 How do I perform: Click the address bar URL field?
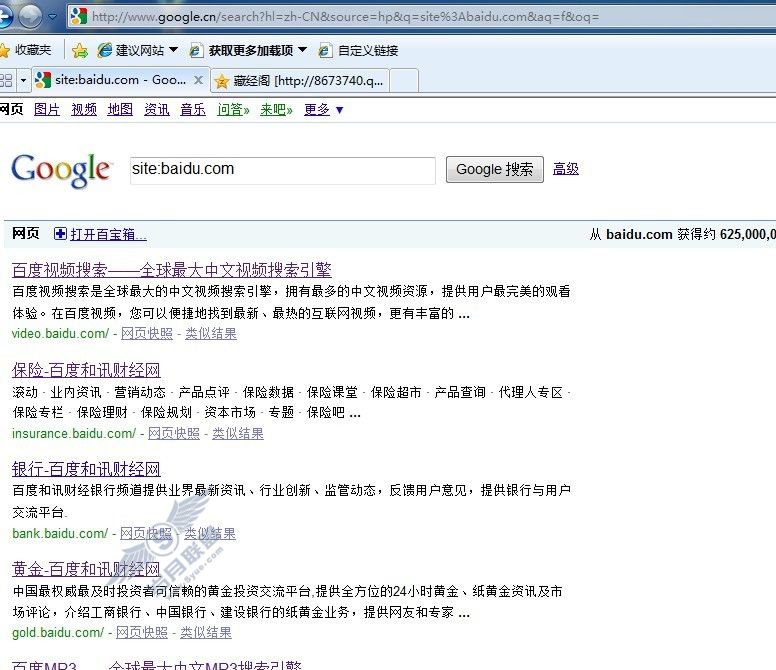coord(421,17)
